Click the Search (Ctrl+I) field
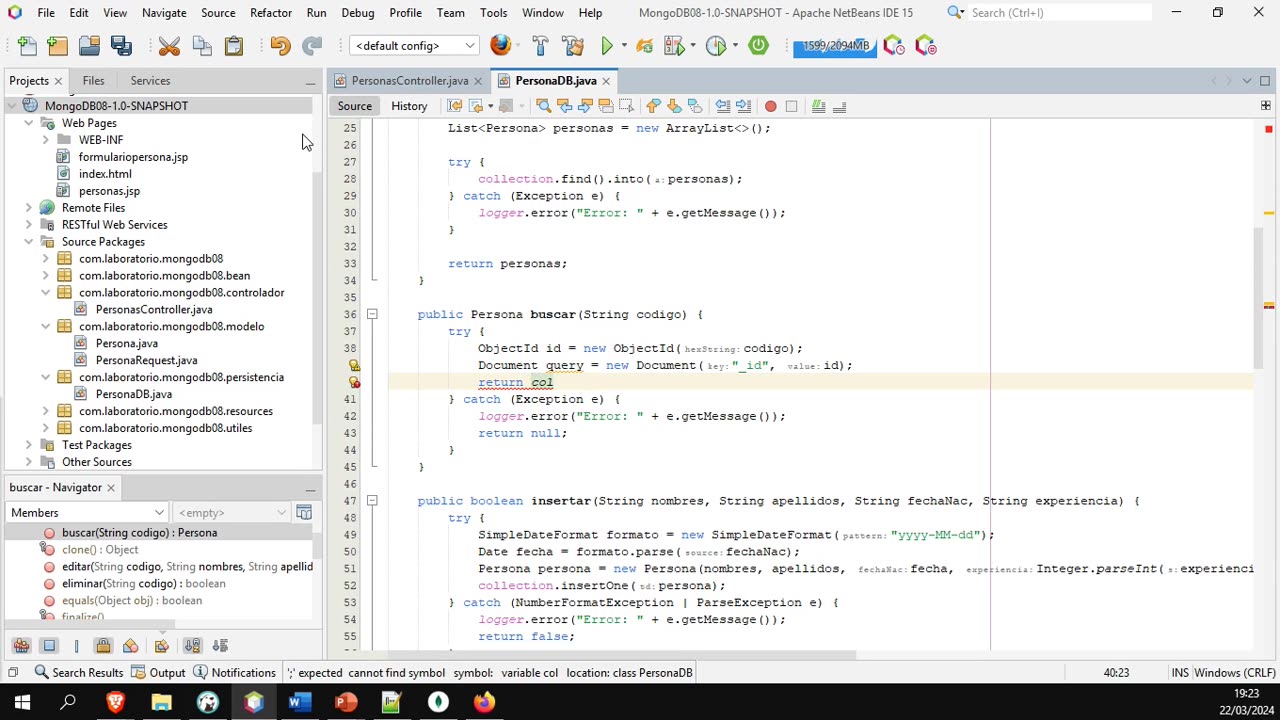The image size is (1280, 720). (x=1058, y=13)
